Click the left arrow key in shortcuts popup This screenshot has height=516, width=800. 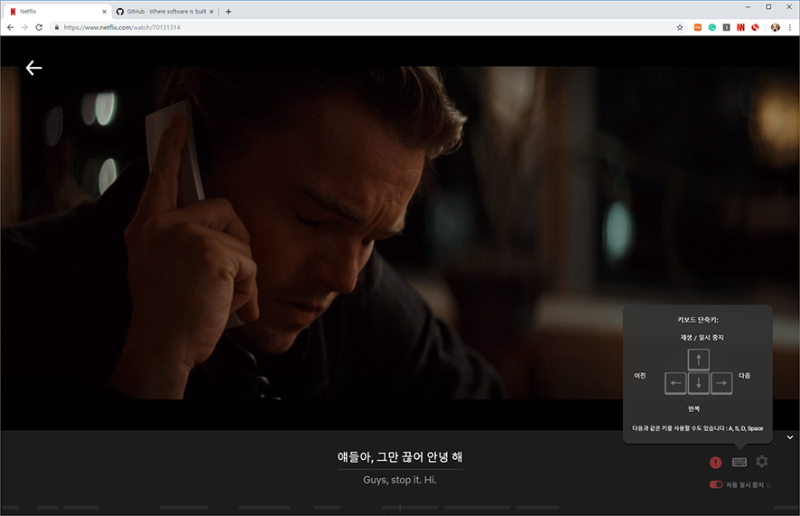coord(675,383)
